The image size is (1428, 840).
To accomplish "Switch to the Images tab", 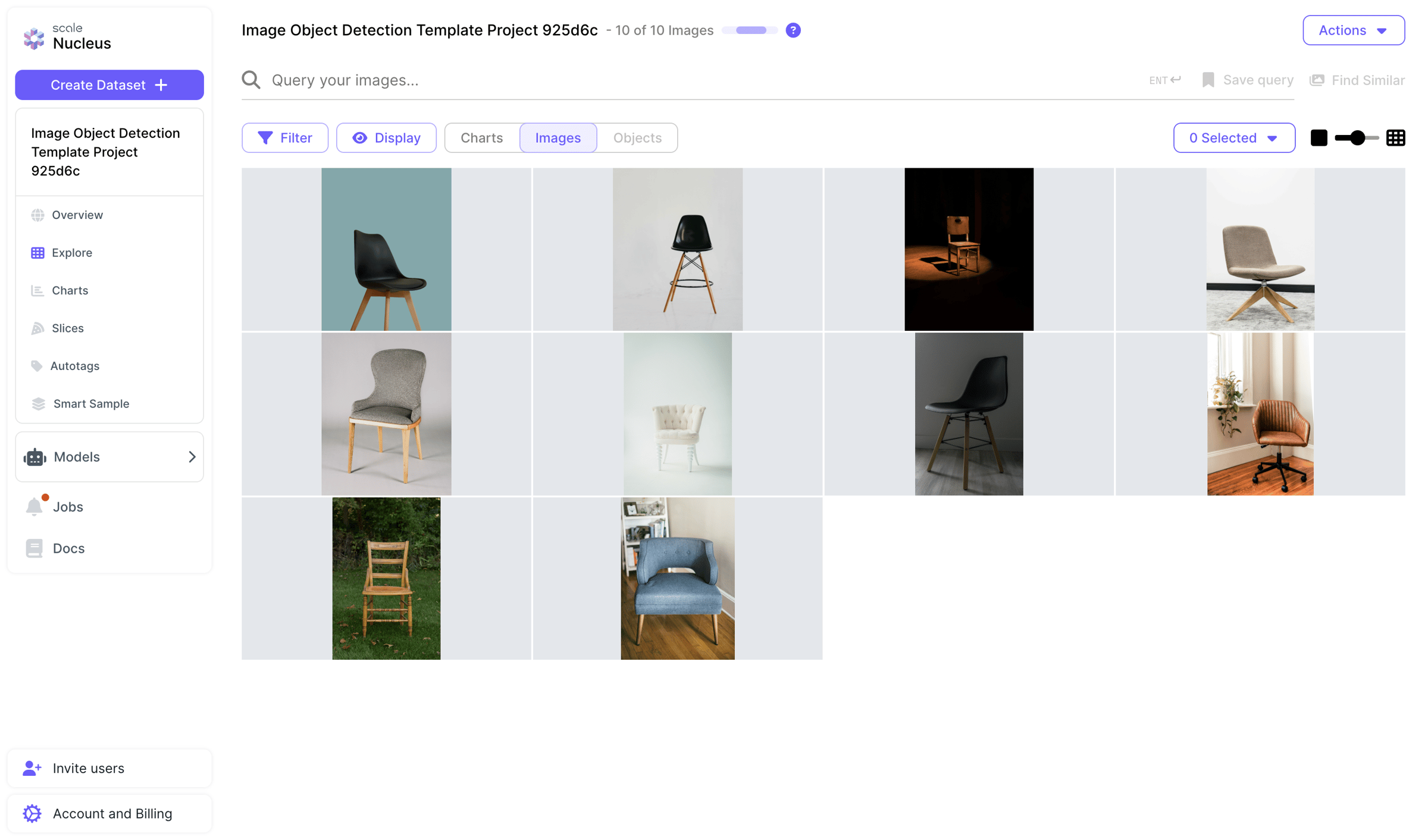I will [x=558, y=137].
